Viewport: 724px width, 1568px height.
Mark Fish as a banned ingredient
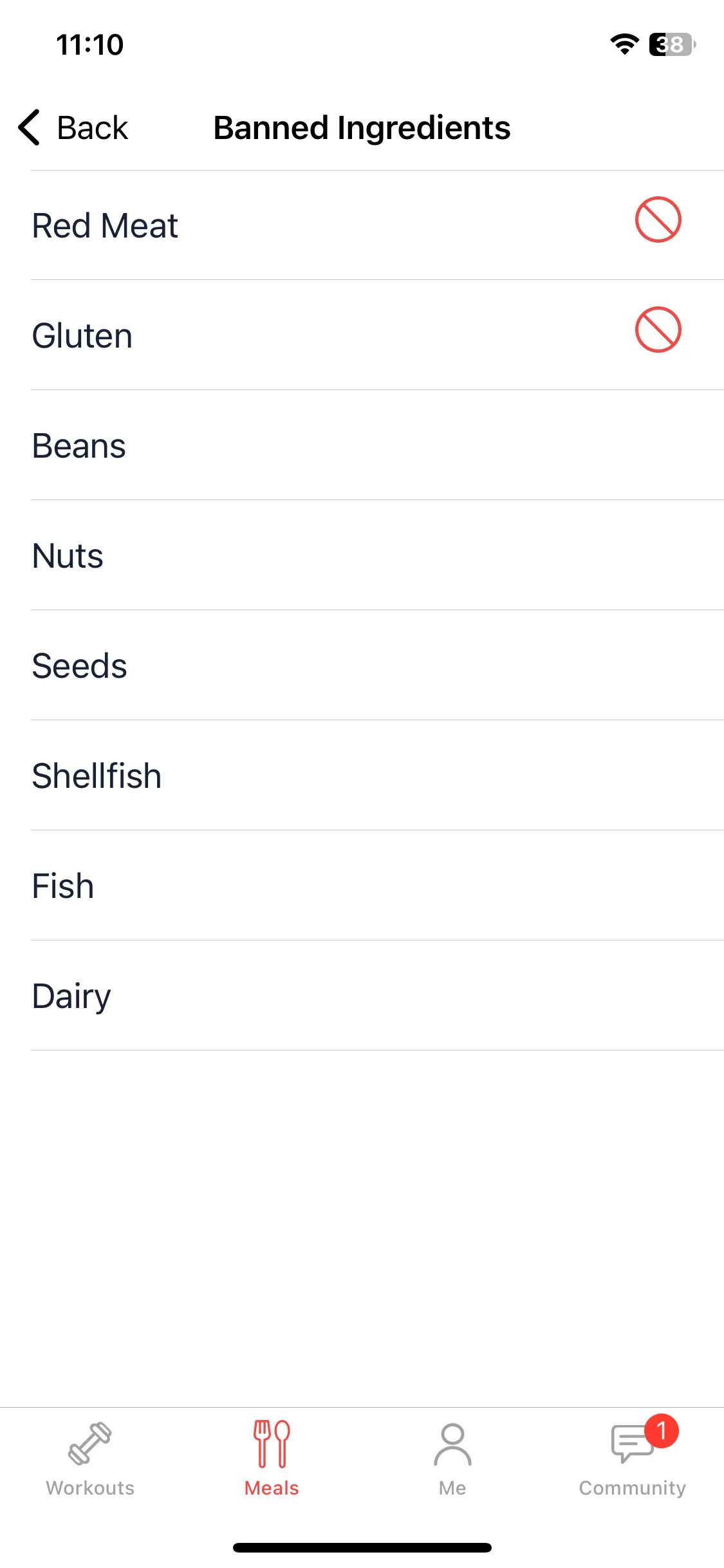tap(377, 886)
